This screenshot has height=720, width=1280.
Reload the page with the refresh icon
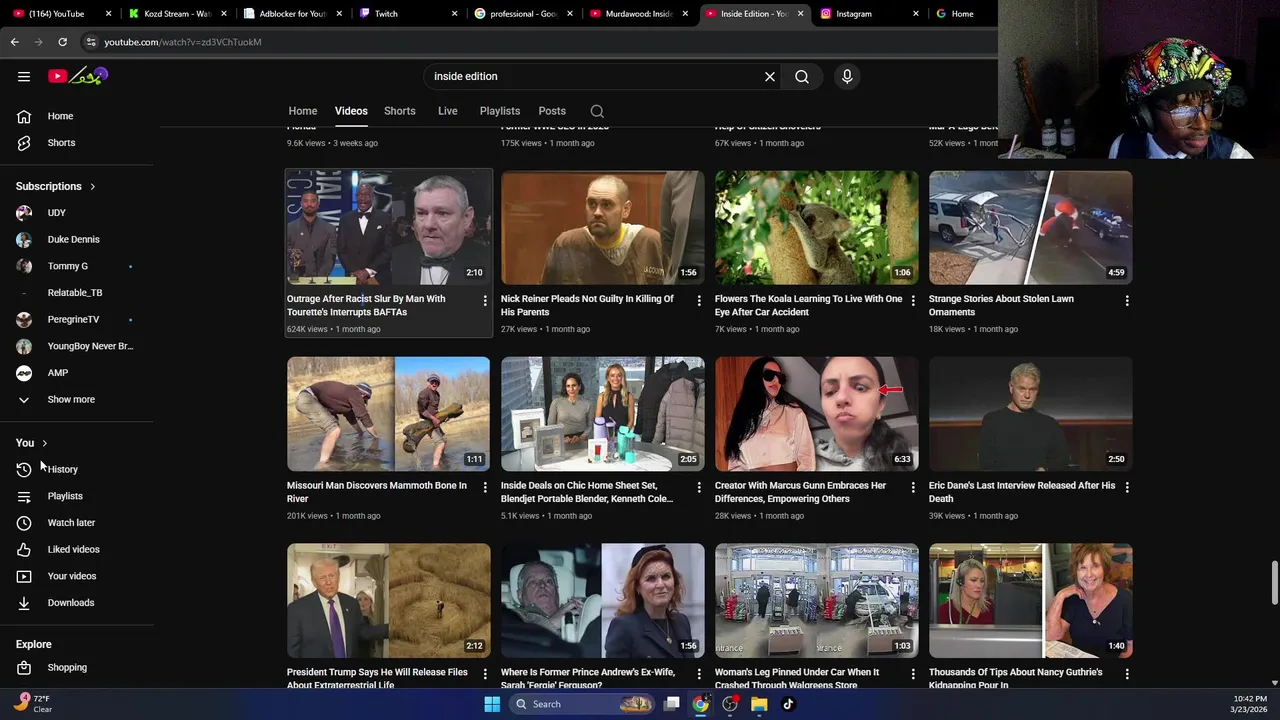(x=62, y=42)
